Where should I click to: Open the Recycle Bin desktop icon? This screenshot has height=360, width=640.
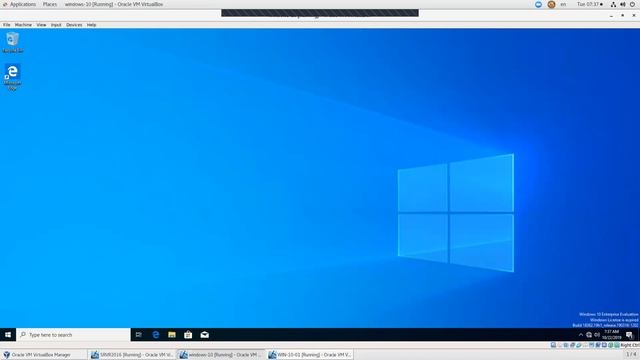13,42
